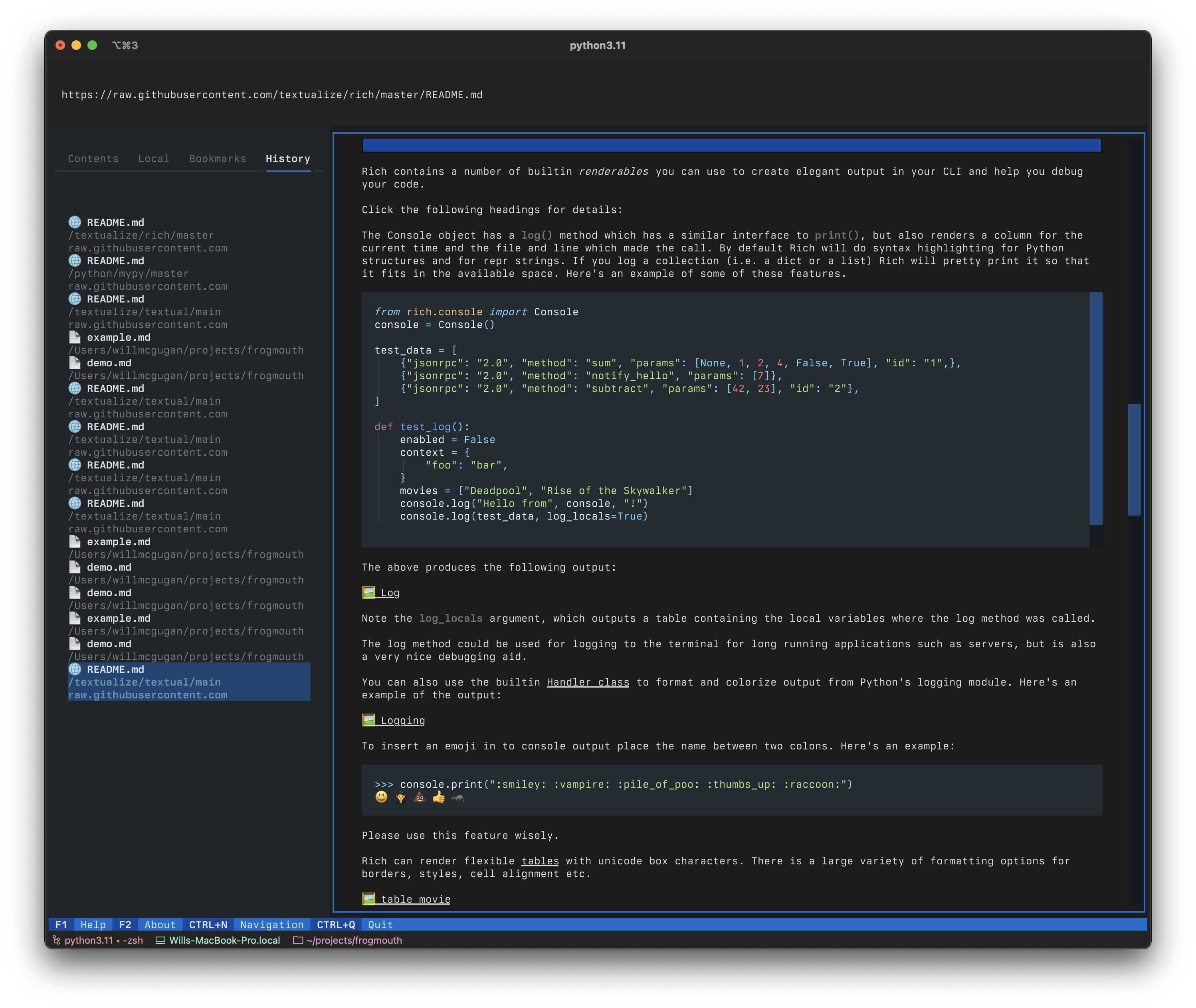
Task: Switch to the Contents tab
Action: (x=93, y=158)
